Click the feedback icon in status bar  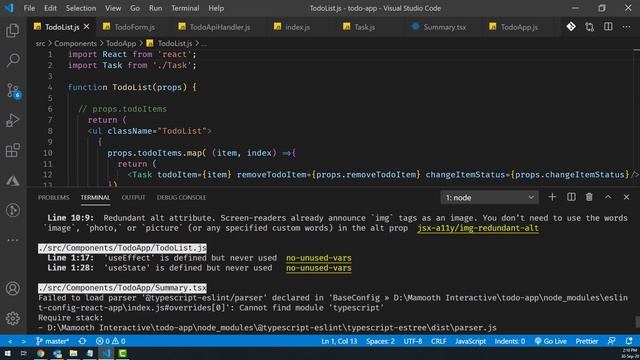pos(611,341)
